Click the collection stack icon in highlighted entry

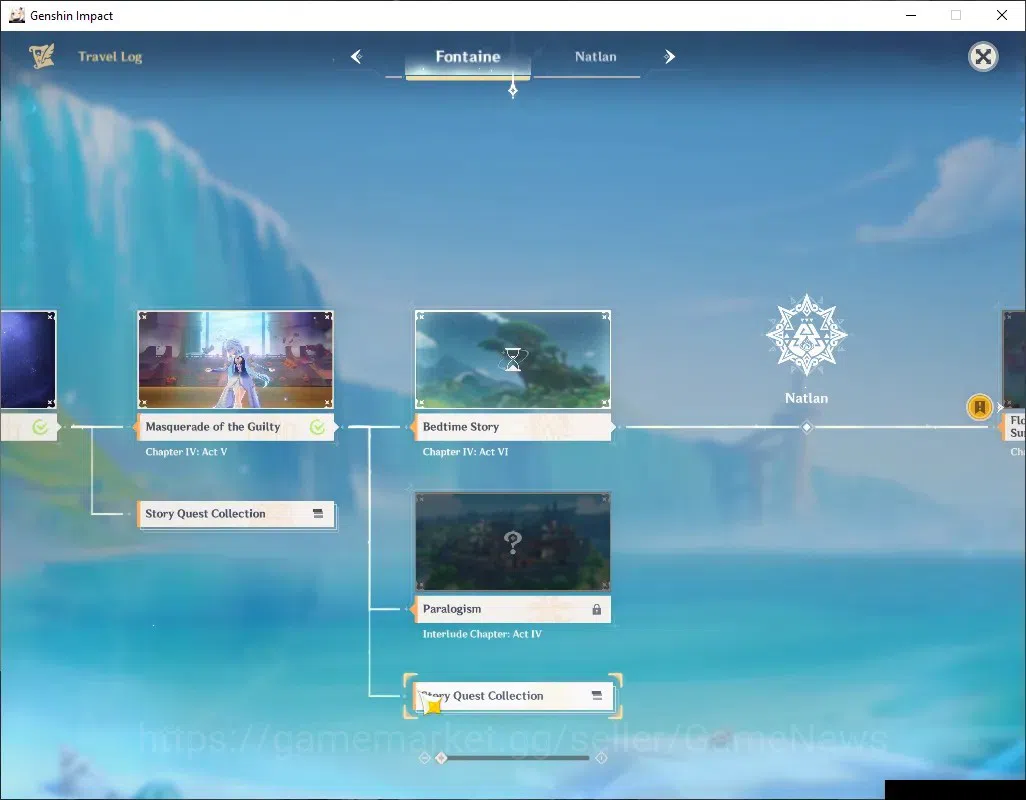[597, 695]
